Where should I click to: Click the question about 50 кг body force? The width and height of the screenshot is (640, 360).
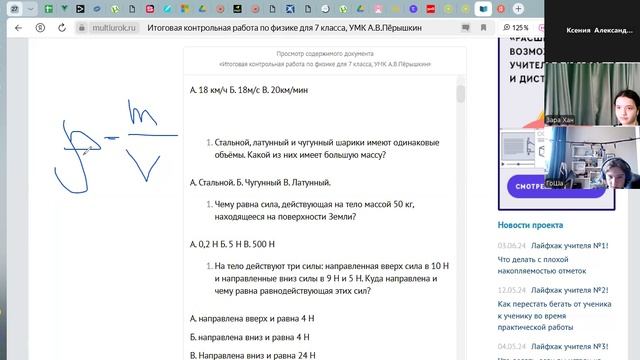click(314, 210)
